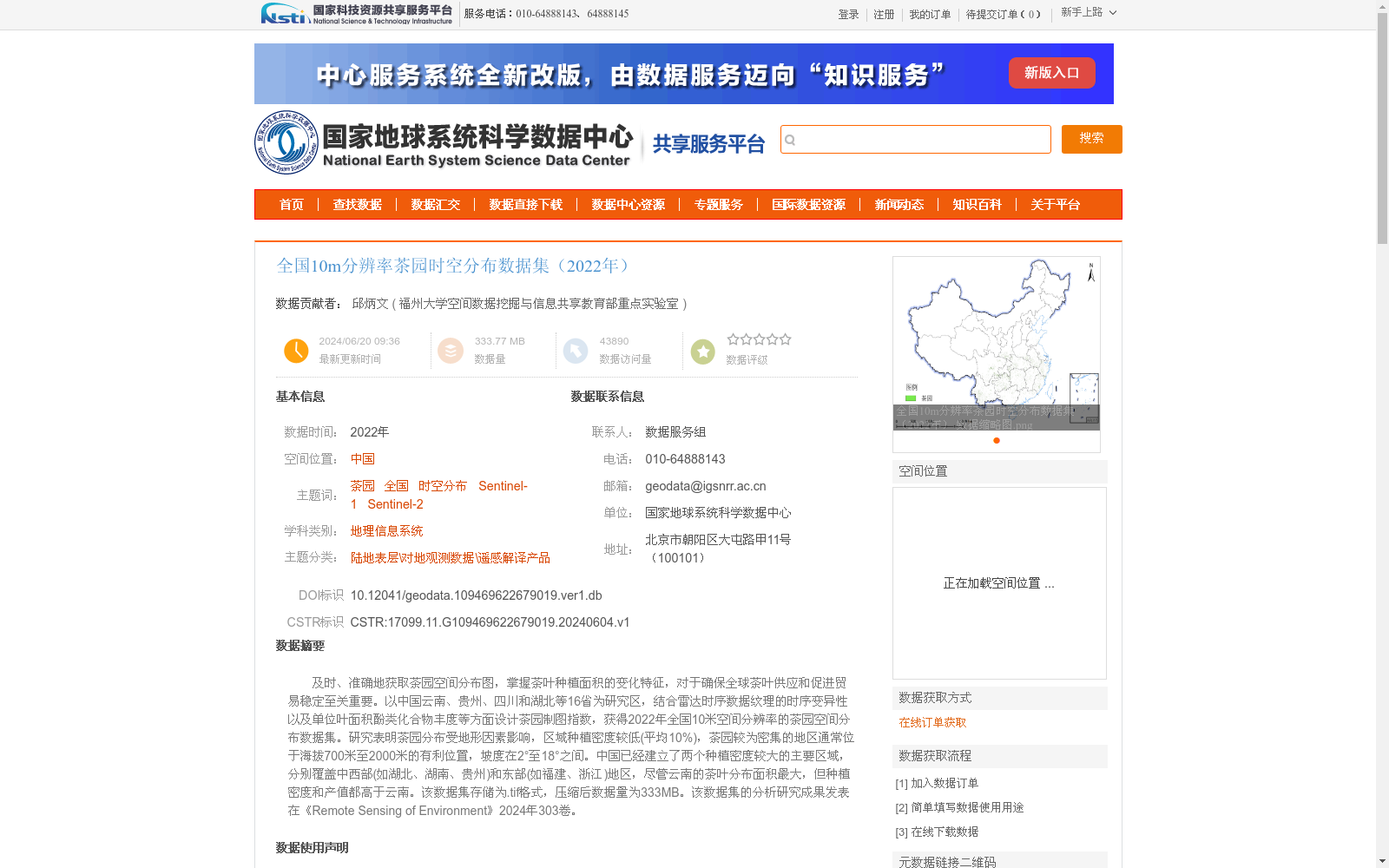Open the 查找数据 navigation tab
The width and height of the screenshot is (1389, 868).
pyautogui.click(x=357, y=205)
